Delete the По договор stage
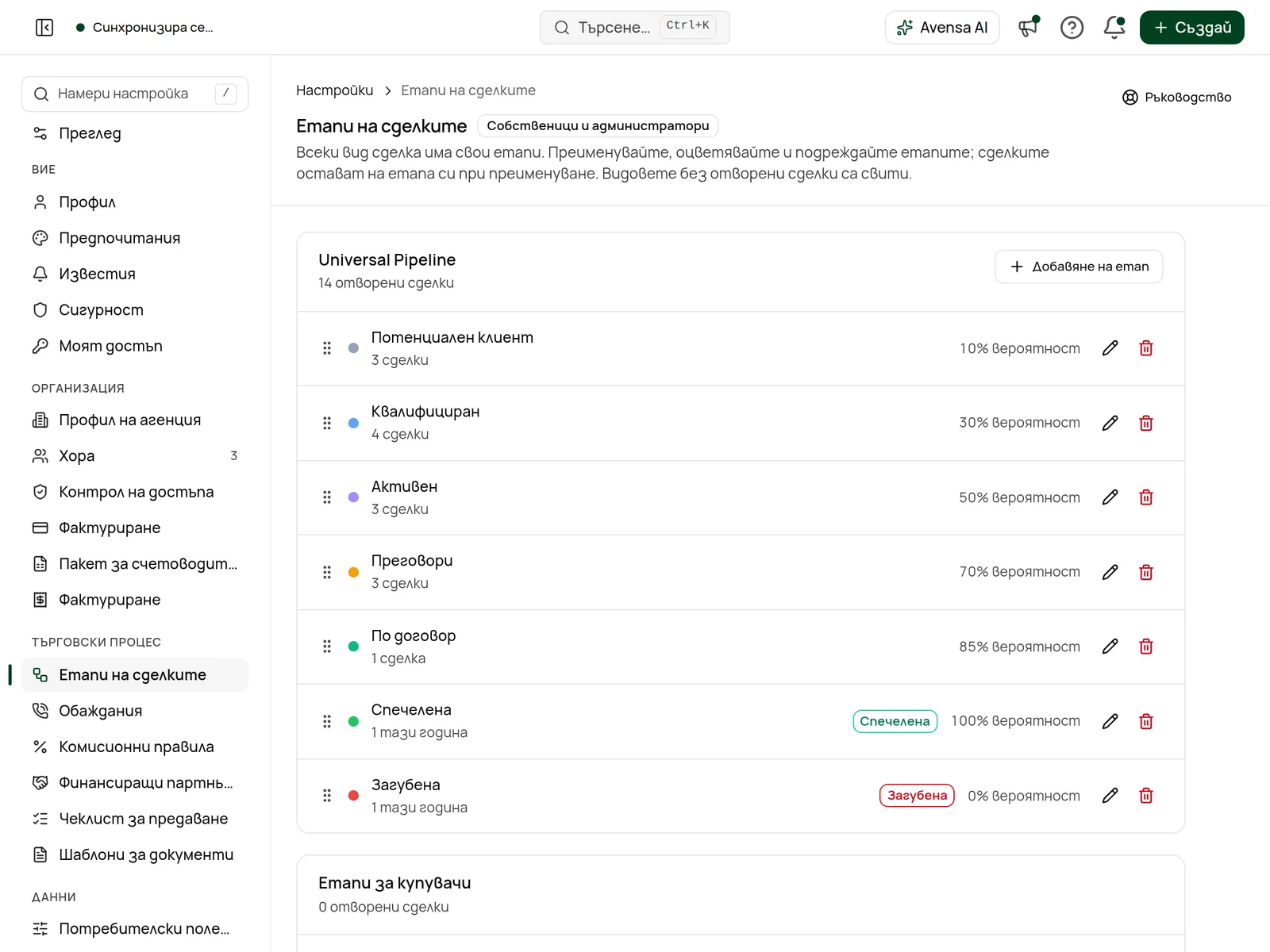1270x952 pixels. (1146, 647)
